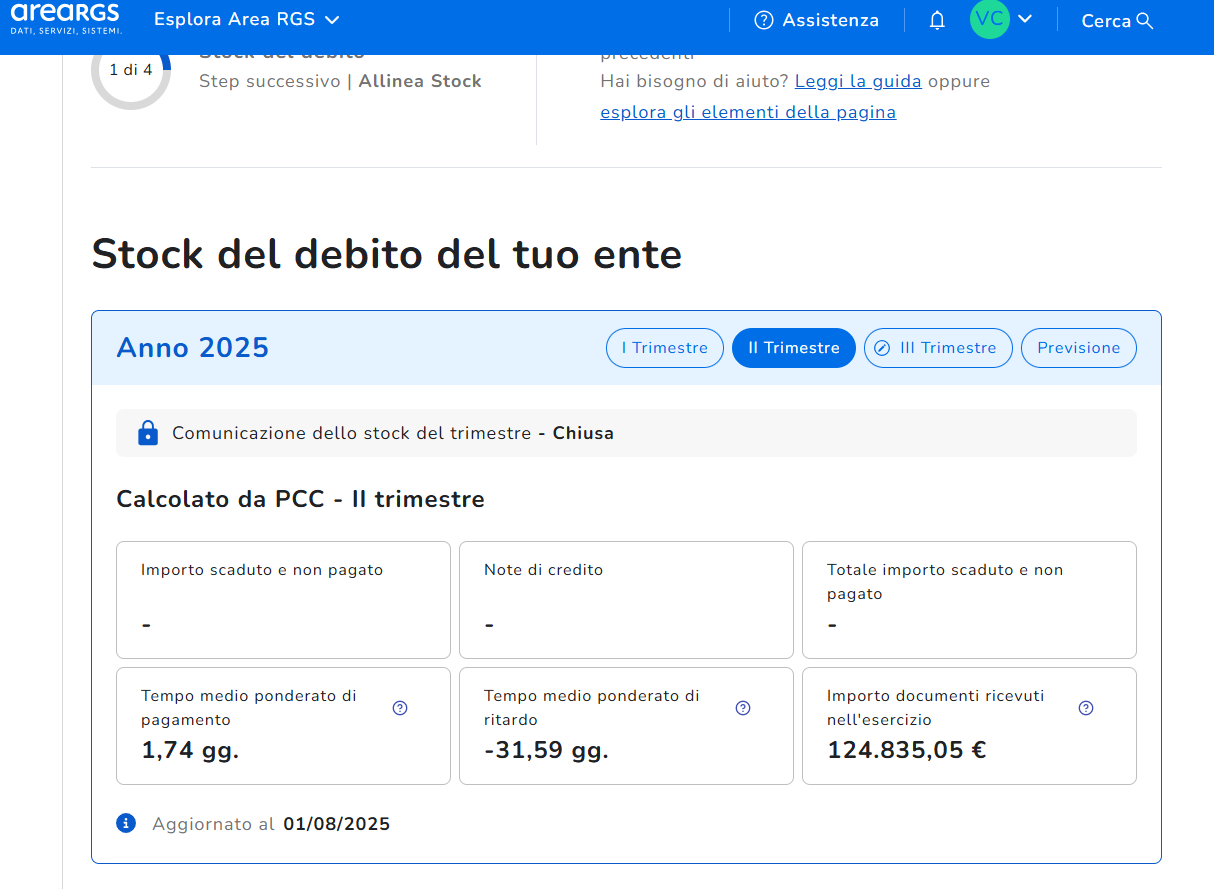Show help for Tempo medio ponderato di pagamento
This screenshot has height=889, width=1214.
coord(400,708)
